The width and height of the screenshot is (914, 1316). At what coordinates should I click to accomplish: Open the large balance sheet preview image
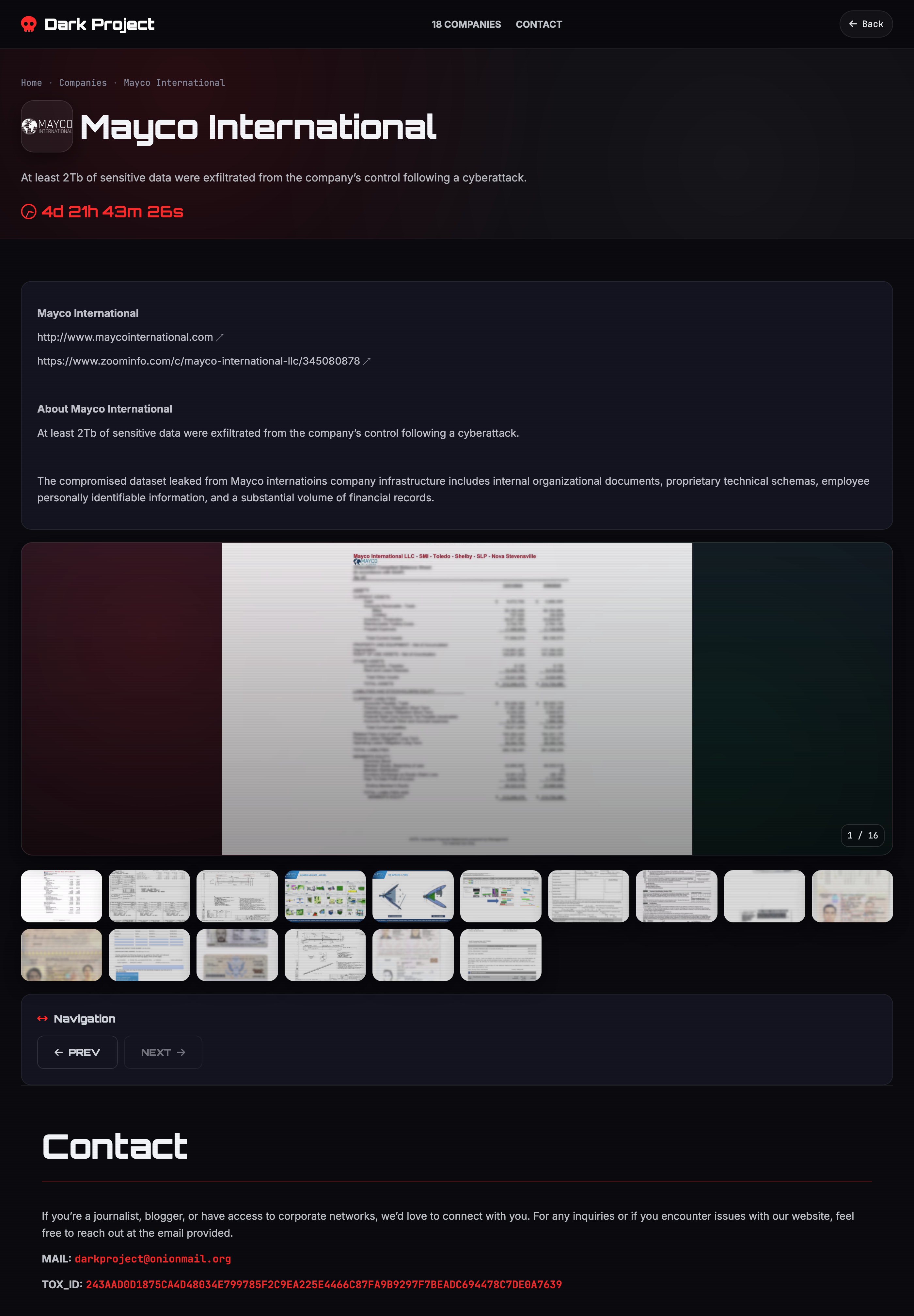pos(457,699)
